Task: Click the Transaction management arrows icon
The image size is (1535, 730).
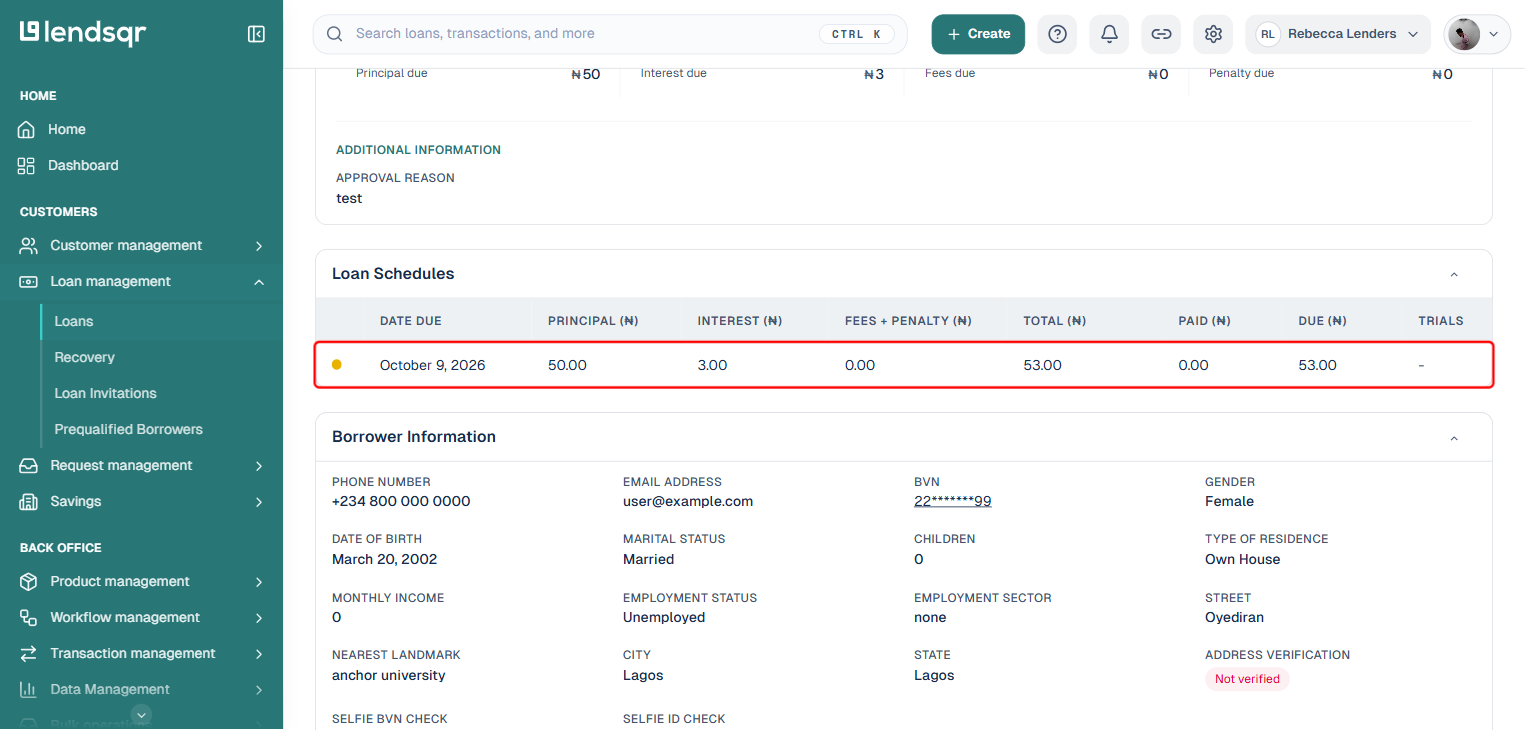Action: [29, 653]
